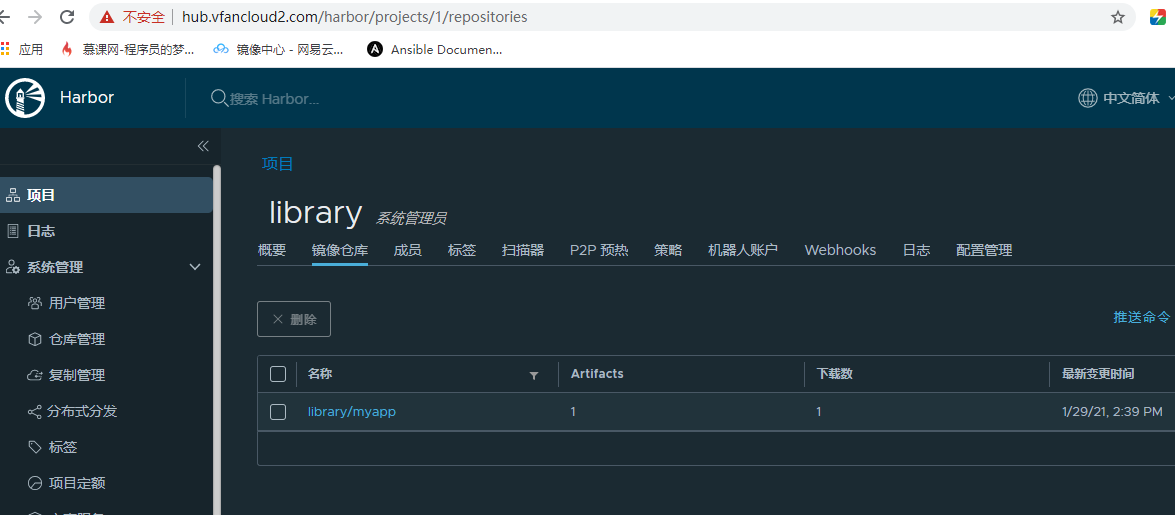Collapse the 系统管理 menu chevron
The image size is (1175, 515).
click(195, 267)
